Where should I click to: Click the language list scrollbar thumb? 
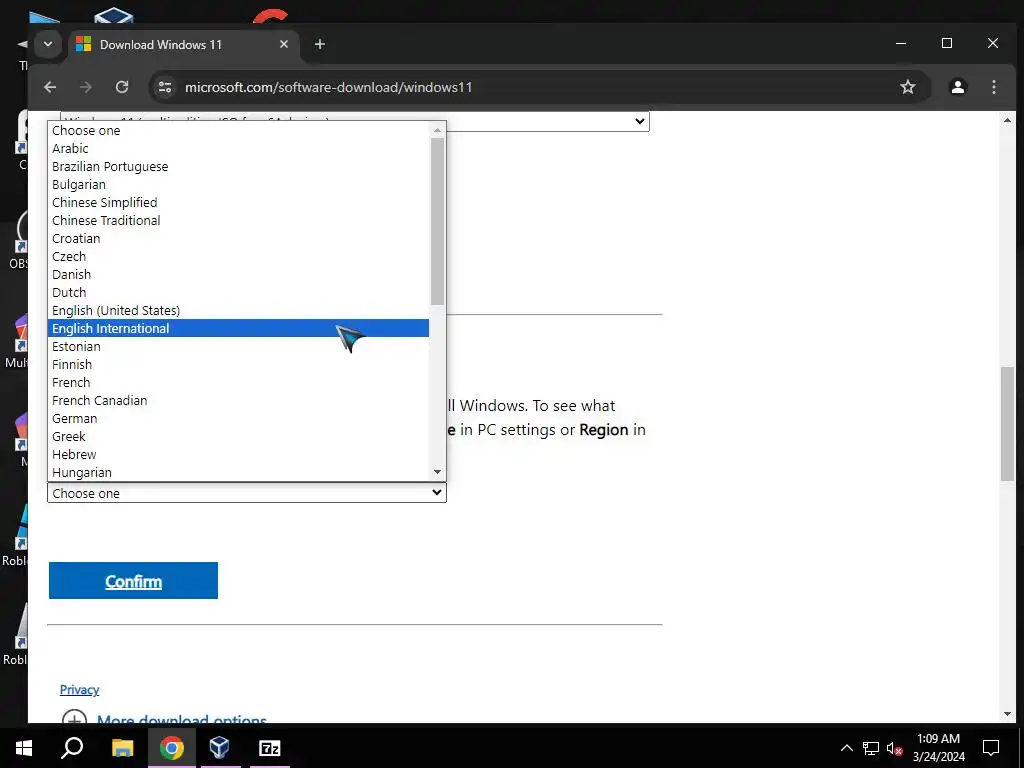click(x=437, y=221)
